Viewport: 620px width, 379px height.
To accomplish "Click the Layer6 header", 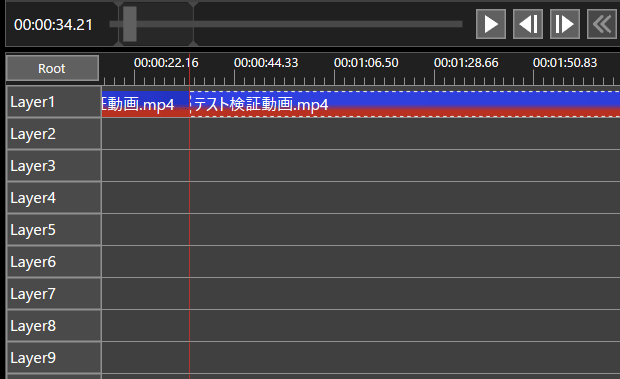I will pos(54,262).
